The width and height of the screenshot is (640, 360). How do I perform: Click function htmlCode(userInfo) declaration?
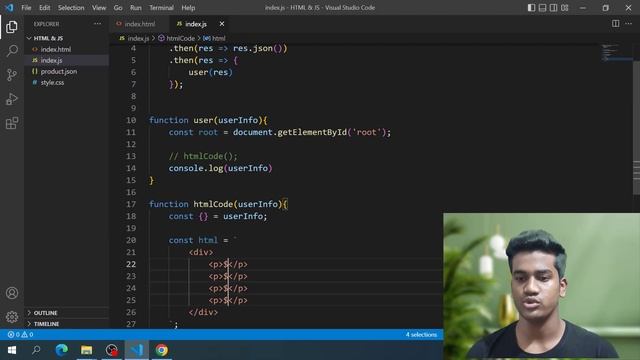pyautogui.click(x=218, y=204)
